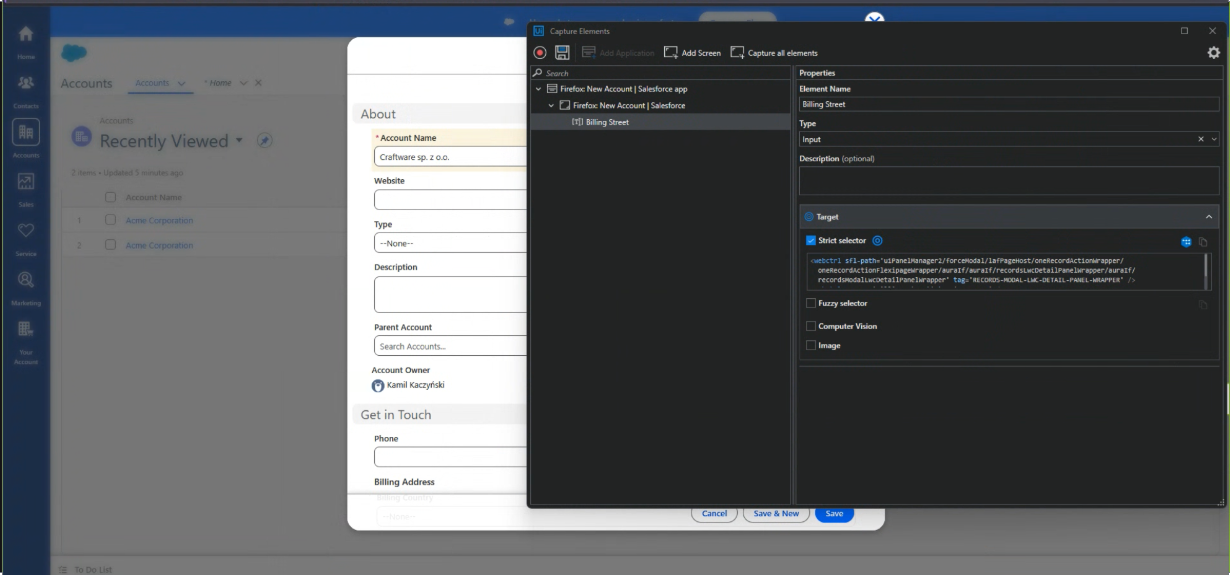Enable the Computer Vision checkbox
Viewport: 1230px width, 575px height.
tap(811, 326)
